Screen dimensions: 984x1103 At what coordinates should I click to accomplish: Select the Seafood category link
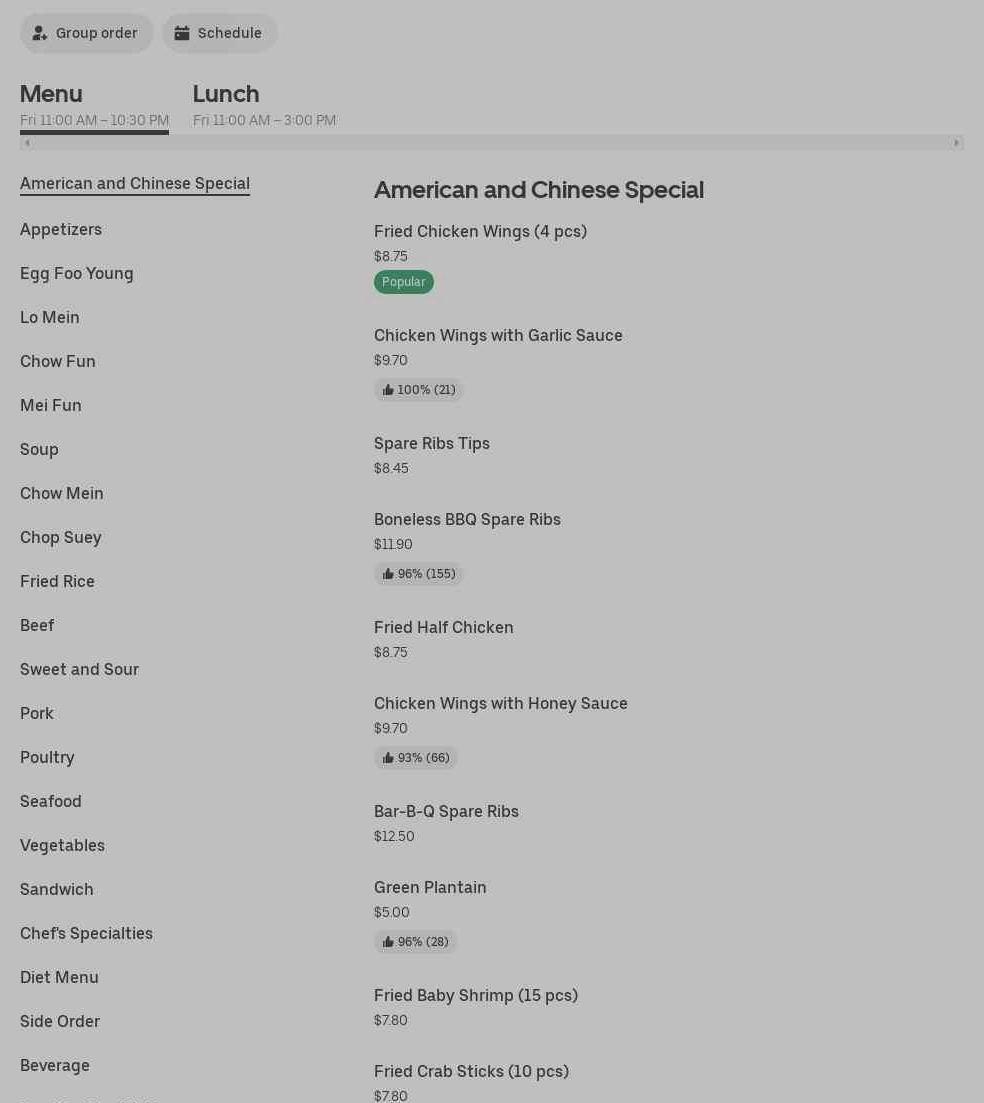[51, 801]
